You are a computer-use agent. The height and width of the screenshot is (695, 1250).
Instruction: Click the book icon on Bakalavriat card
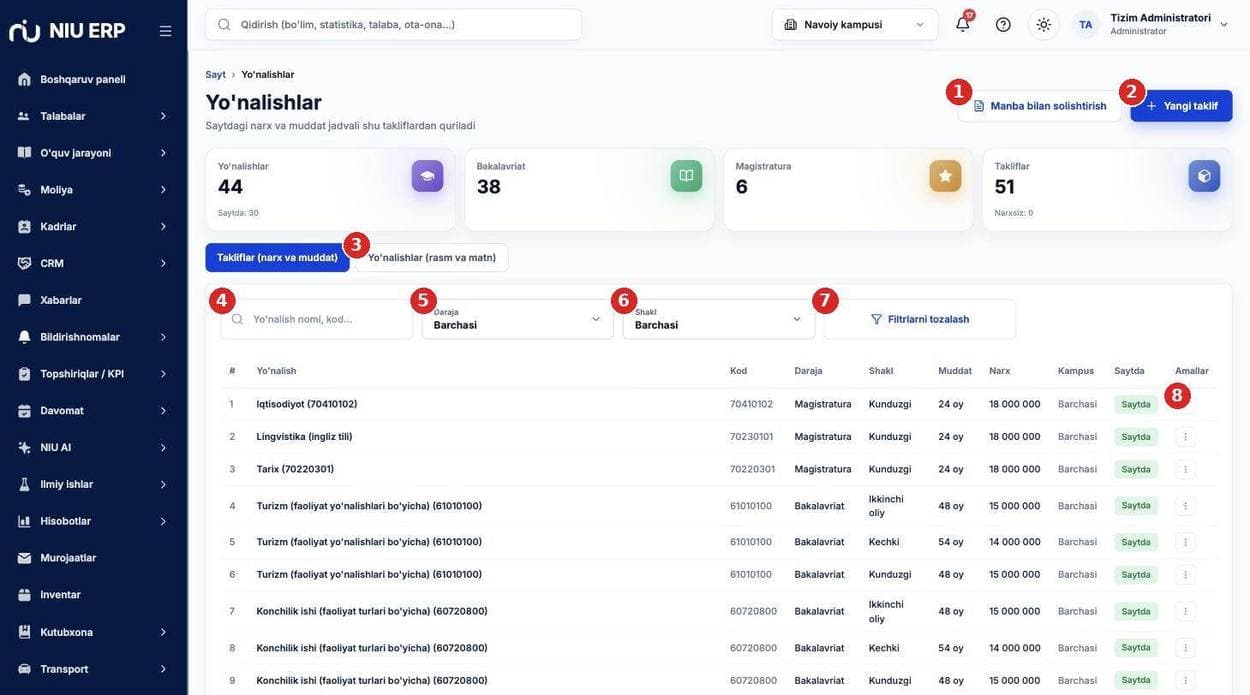click(x=686, y=176)
